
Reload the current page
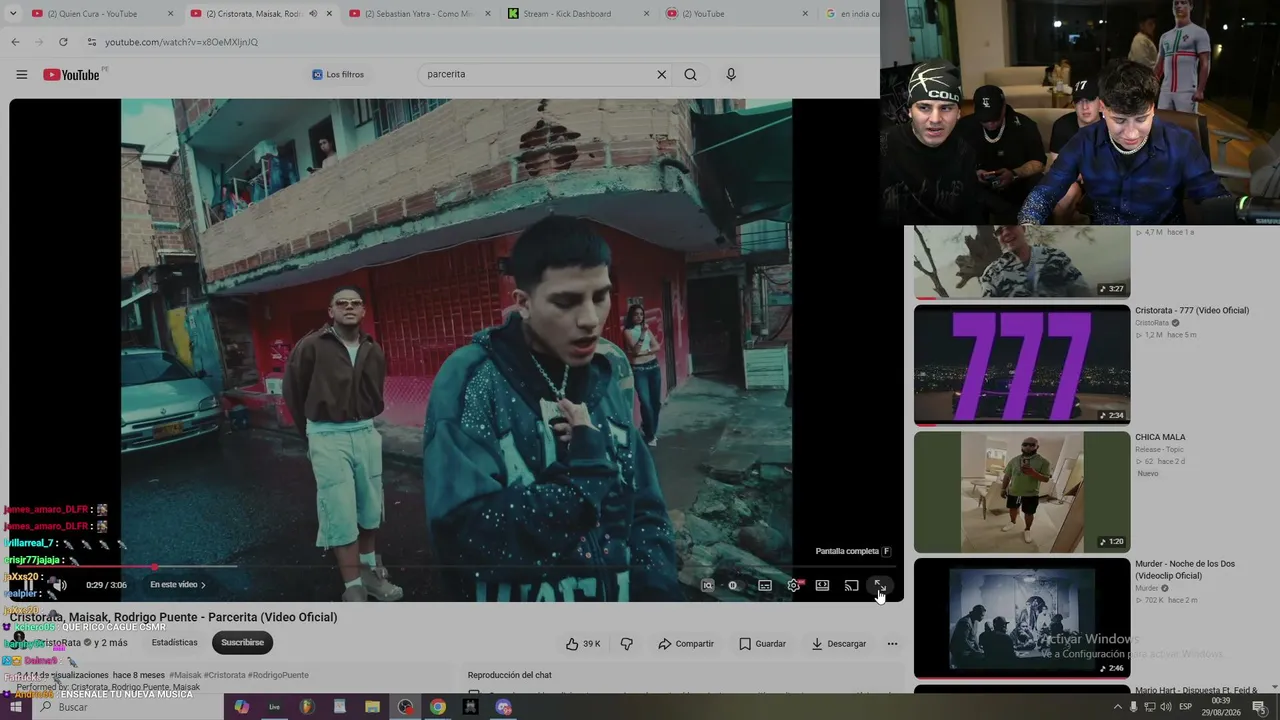(x=63, y=42)
